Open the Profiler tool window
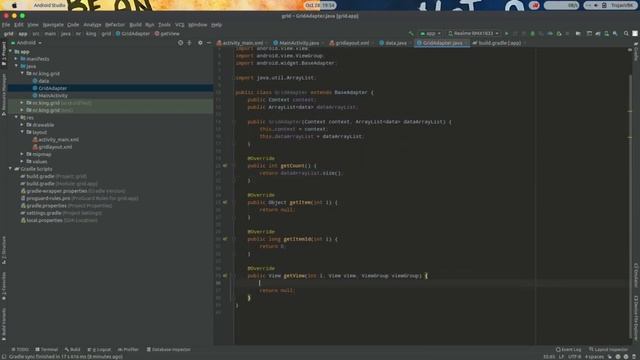 pyautogui.click(x=128, y=349)
